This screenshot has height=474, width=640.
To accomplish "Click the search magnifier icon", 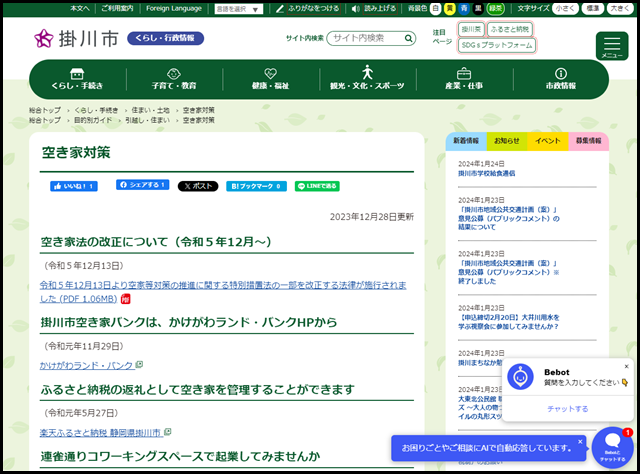I will [x=408, y=38].
